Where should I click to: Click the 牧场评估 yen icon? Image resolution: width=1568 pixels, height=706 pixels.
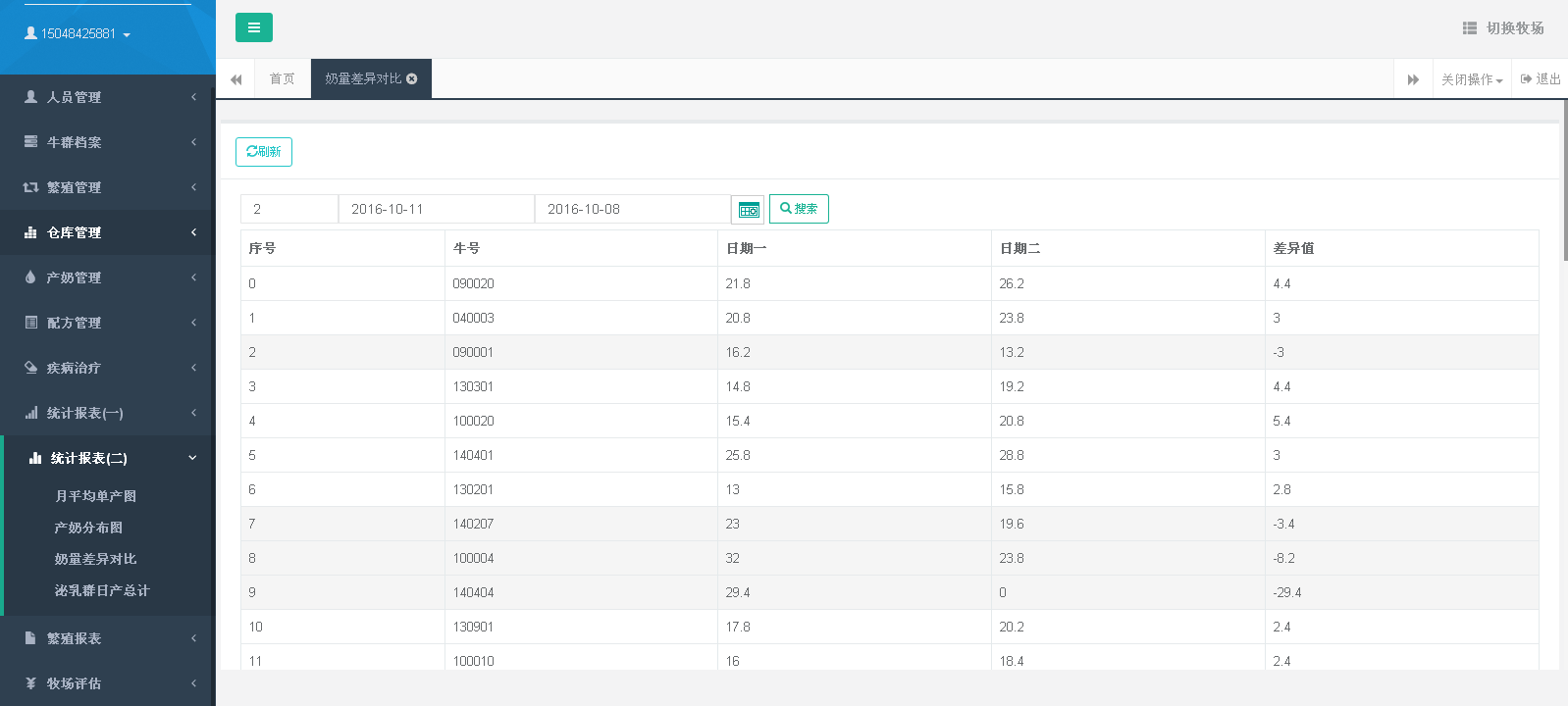click(30, 683)
